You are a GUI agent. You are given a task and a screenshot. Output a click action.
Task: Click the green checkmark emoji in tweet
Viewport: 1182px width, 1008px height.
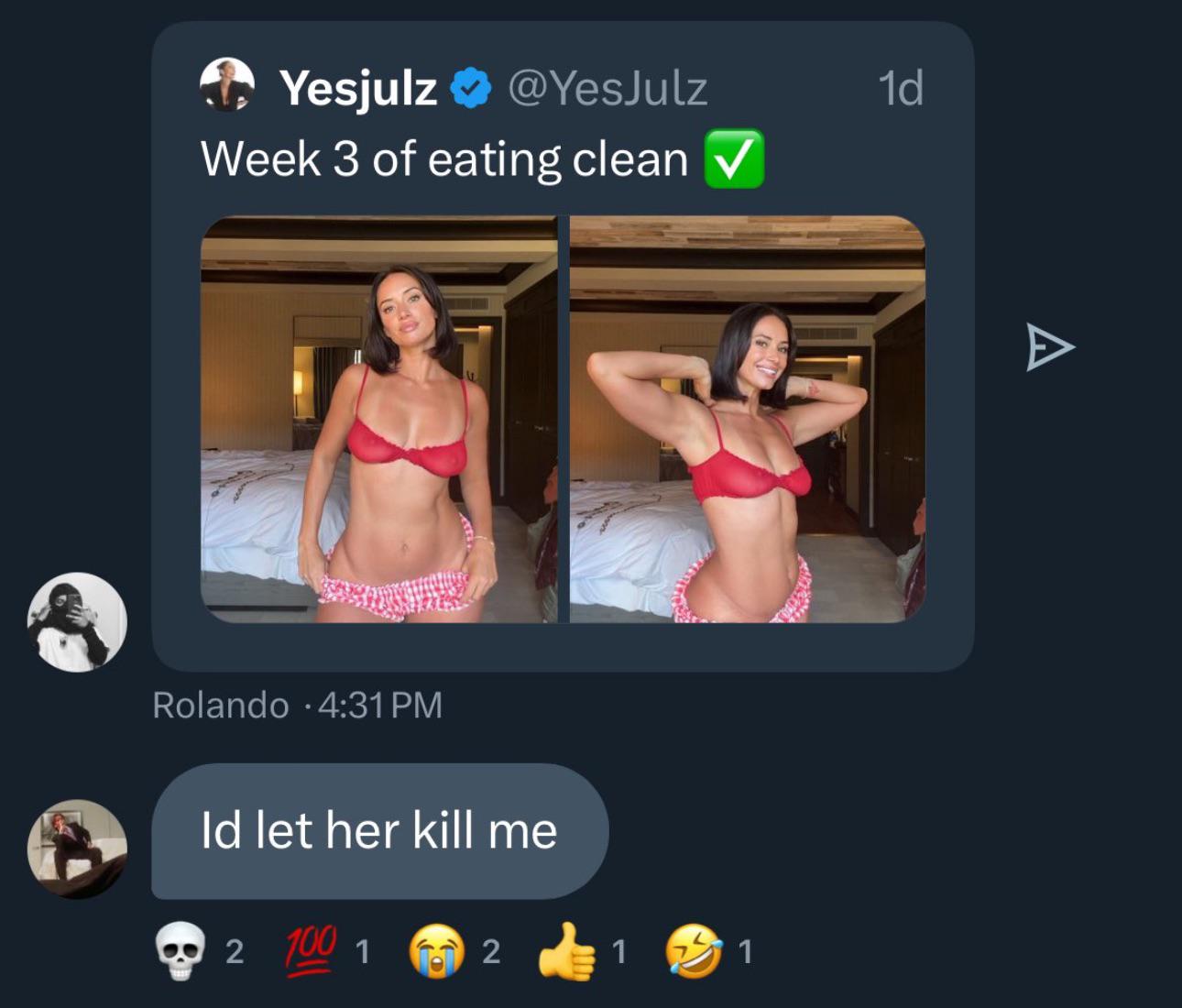pyautogui.click(x=733, y=159)
